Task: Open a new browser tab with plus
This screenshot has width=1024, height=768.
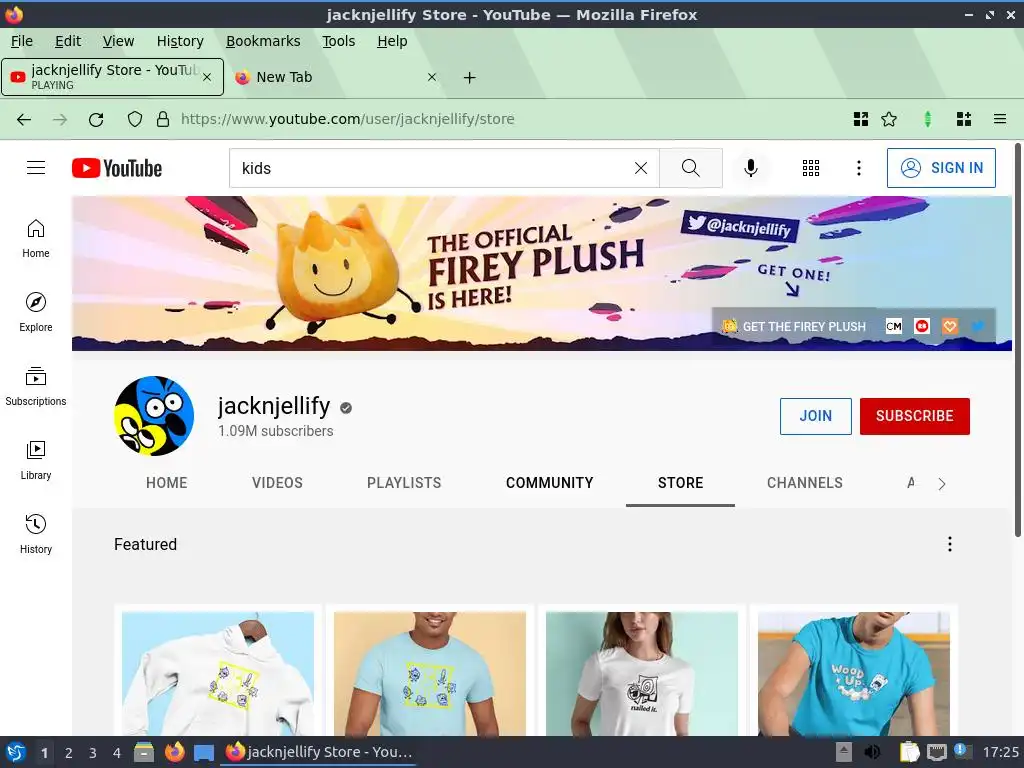Action: coord(470,78)
